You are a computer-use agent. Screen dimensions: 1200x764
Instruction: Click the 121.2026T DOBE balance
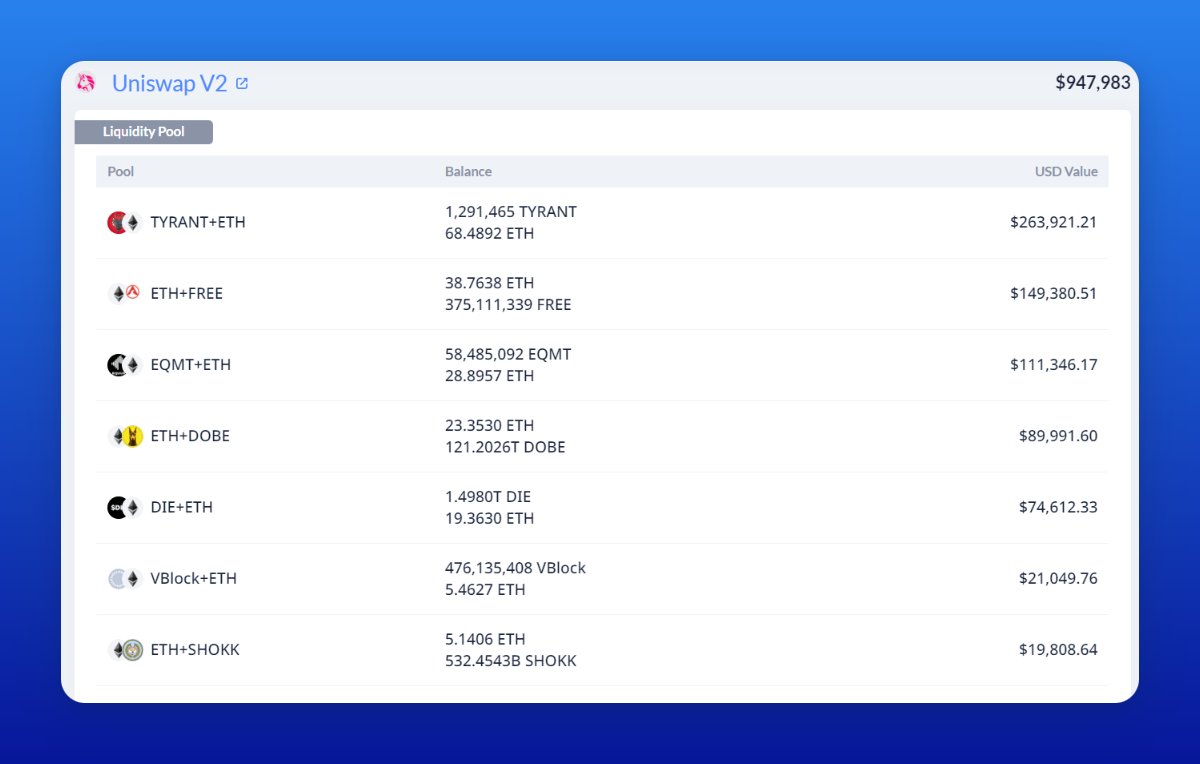click(x=505, y=447)
